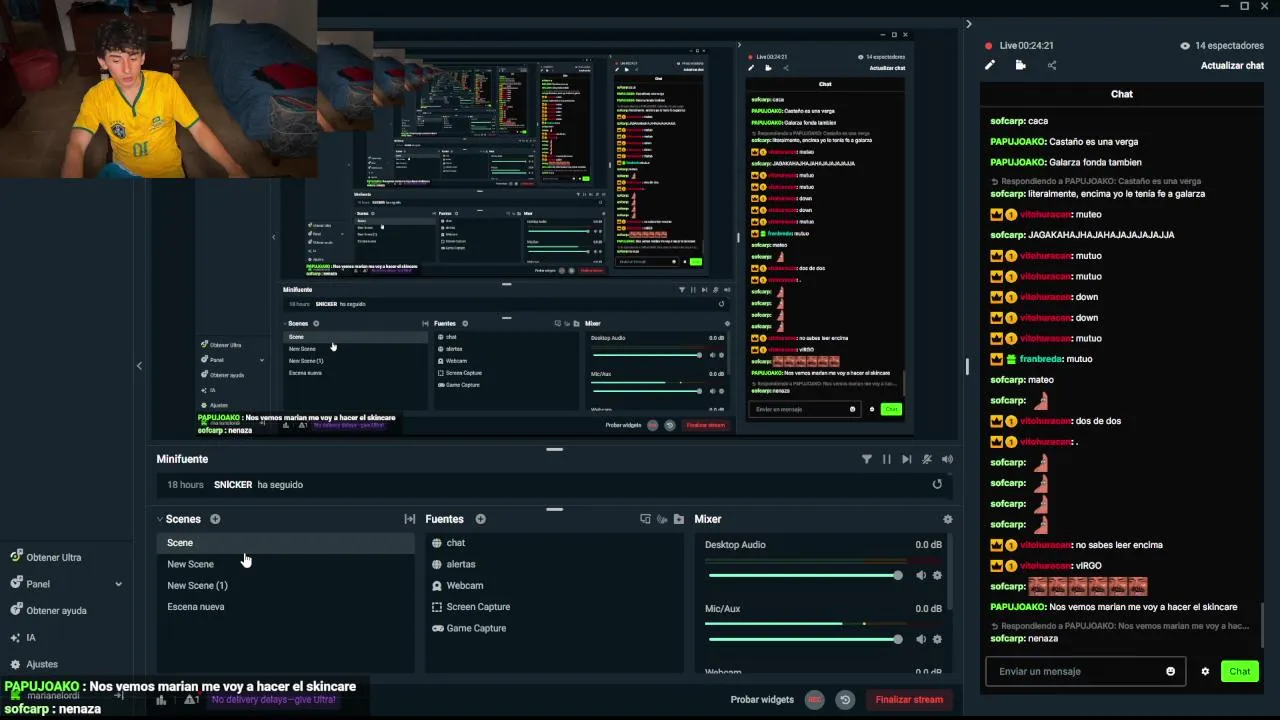Click the Live 00:24:21 timer

(x=1019, y=45)
